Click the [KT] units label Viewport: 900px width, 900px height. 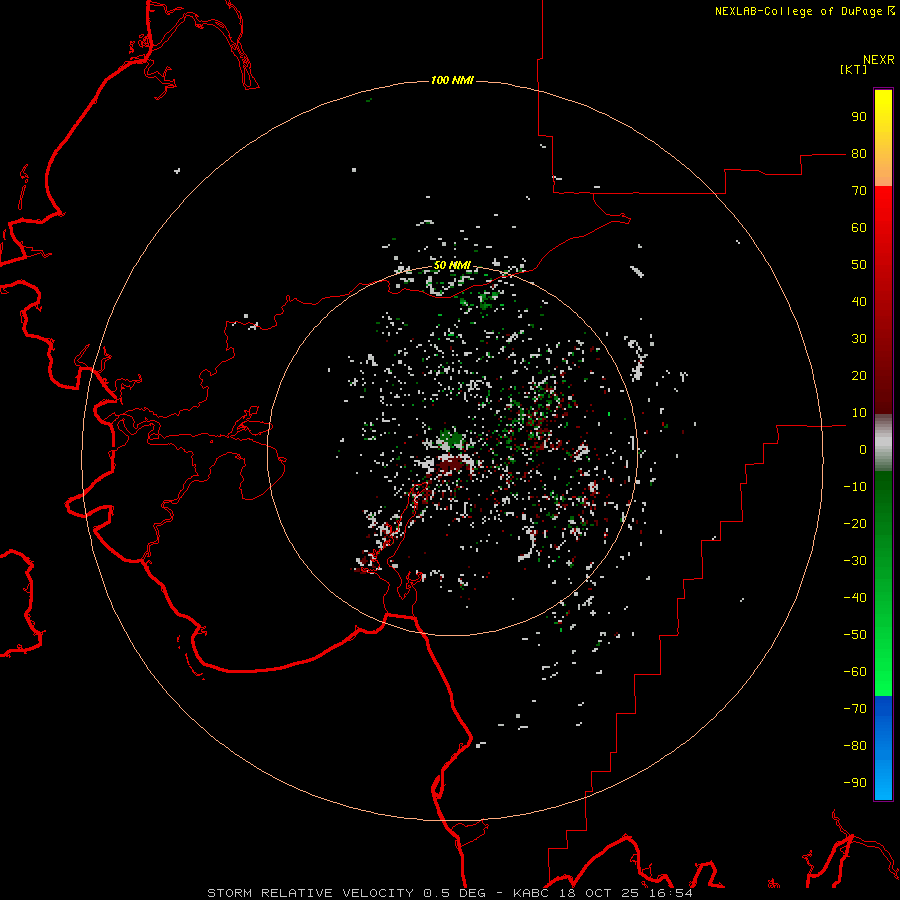(x=854, y=69)
